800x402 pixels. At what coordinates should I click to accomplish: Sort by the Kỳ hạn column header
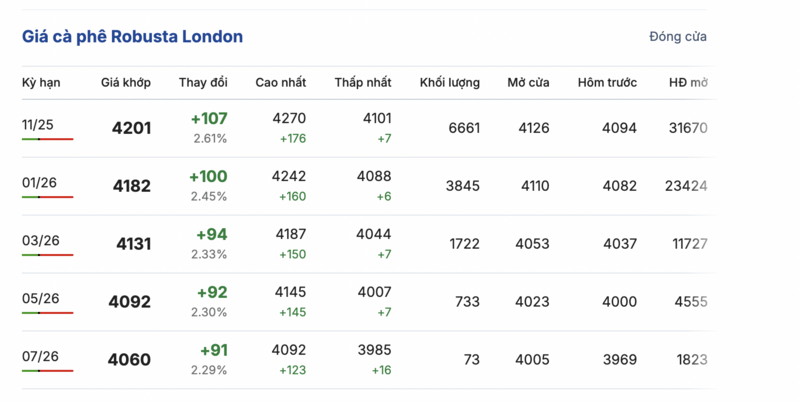click(x=42, y=82)
